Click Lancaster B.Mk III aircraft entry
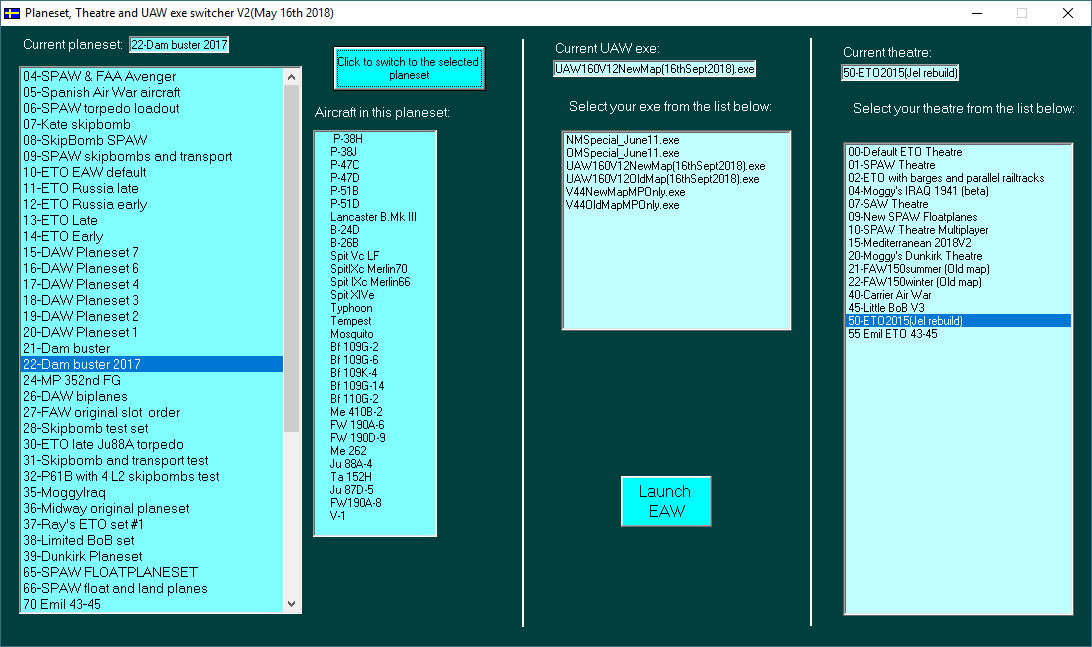Viewport: 1092px width, 647px height. pyautogui.click(x=373, y=217)
